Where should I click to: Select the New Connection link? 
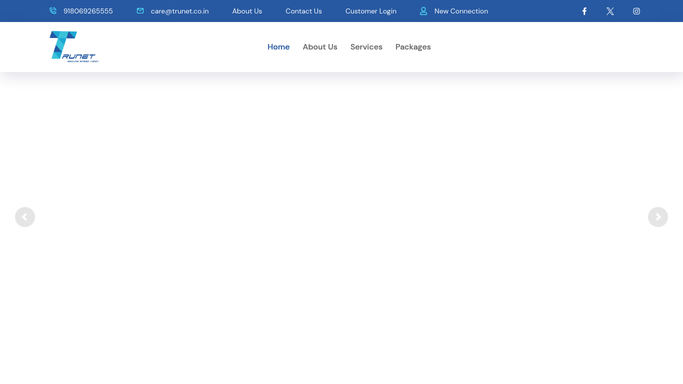[x=461, y=11]
